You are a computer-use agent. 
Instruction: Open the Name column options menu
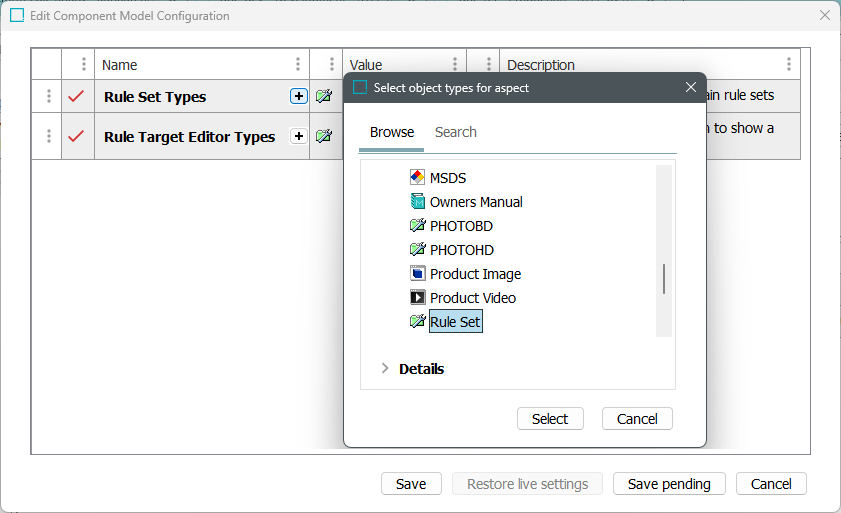(298, 65)
